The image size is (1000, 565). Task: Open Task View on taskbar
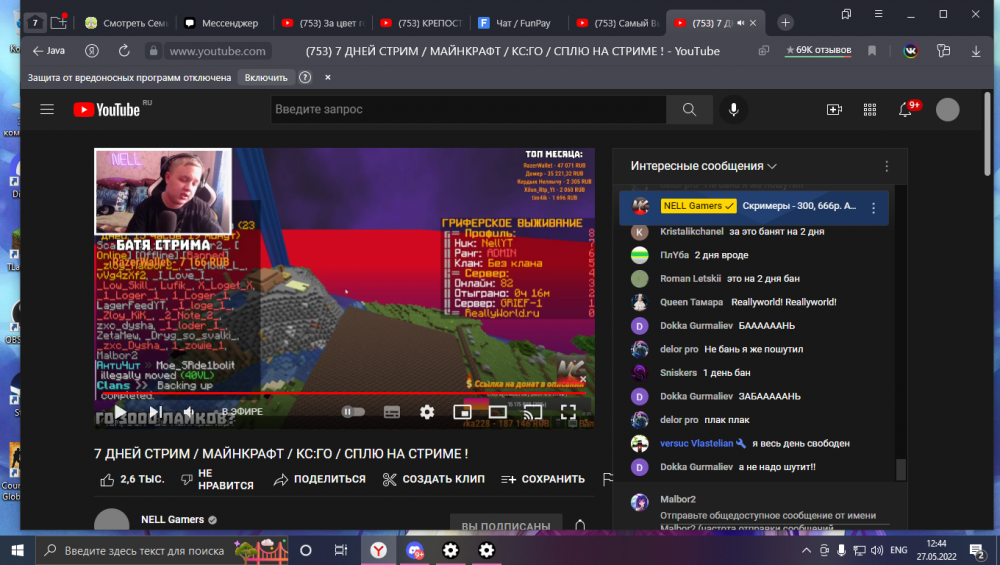click(x=341, y=550)
